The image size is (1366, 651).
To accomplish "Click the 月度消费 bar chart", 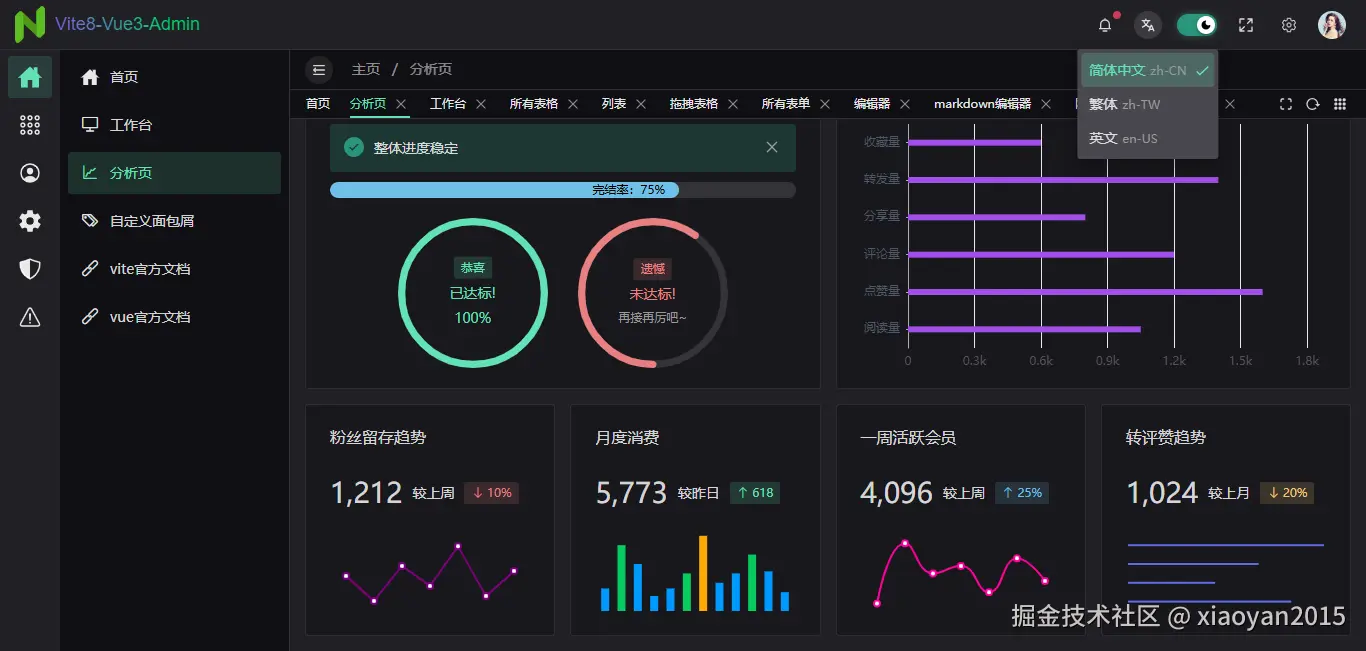I will 695,573.
